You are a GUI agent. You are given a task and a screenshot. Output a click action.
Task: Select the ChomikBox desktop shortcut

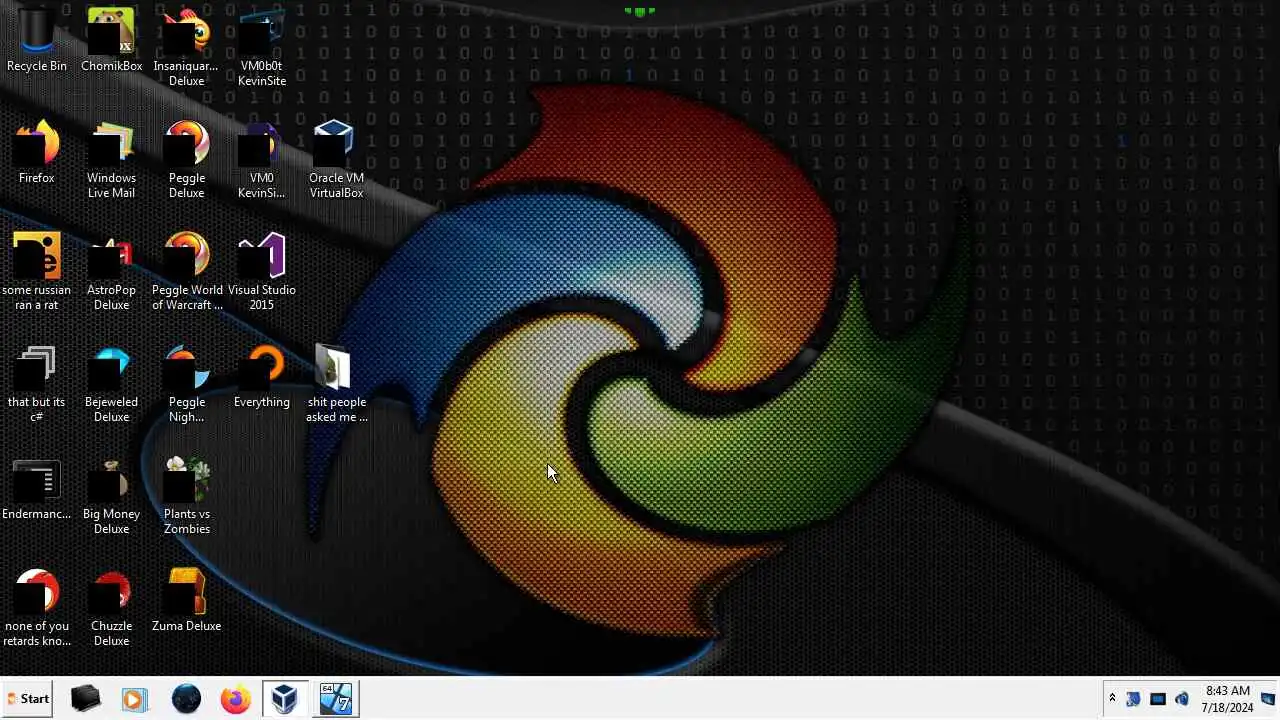[111, 42]
